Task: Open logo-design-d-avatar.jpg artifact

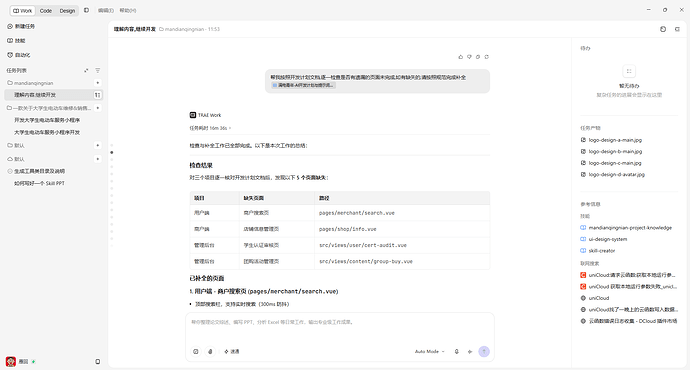Action: pos(613,174)
